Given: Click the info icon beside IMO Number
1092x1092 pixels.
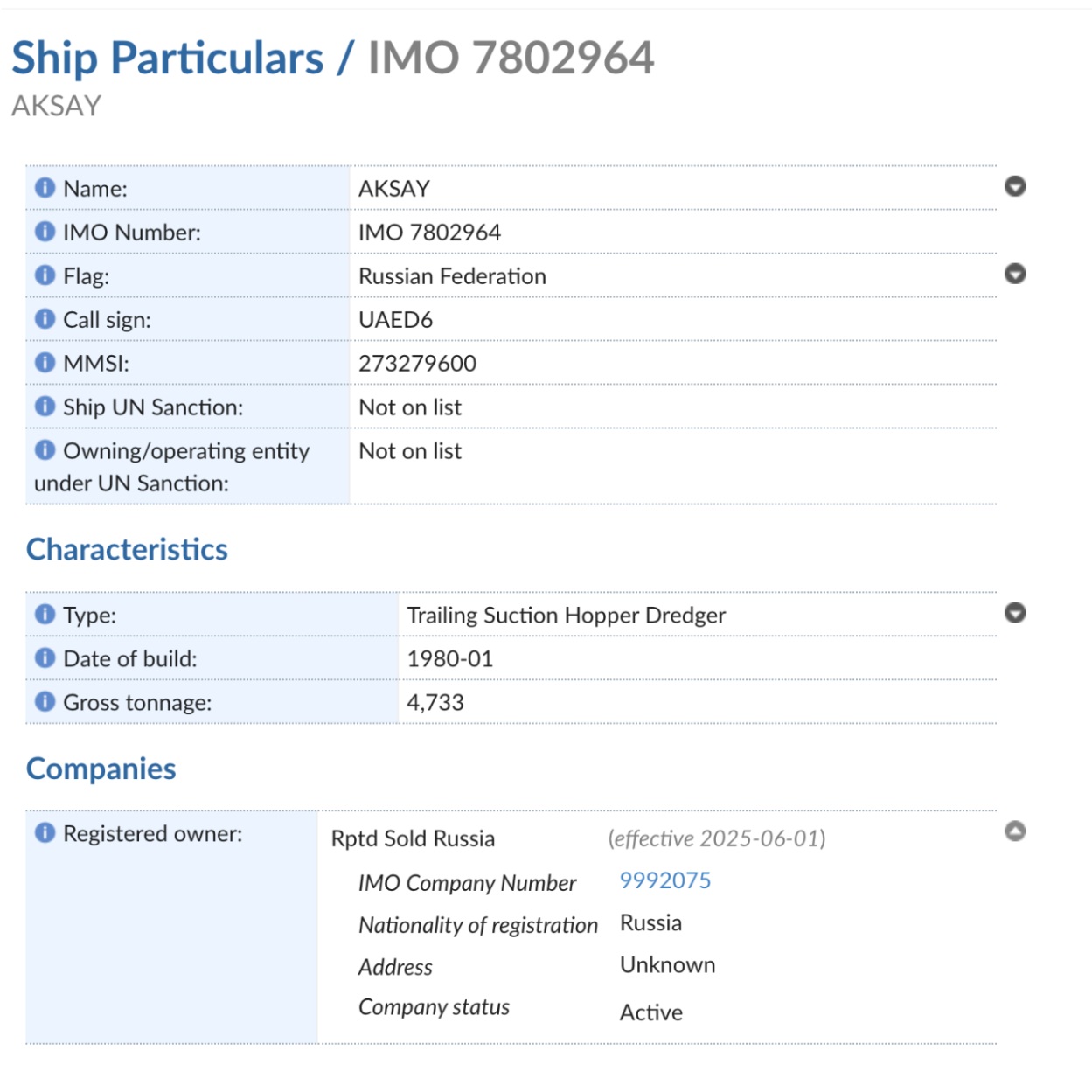Looking at the screenshot, I should 45,232.
